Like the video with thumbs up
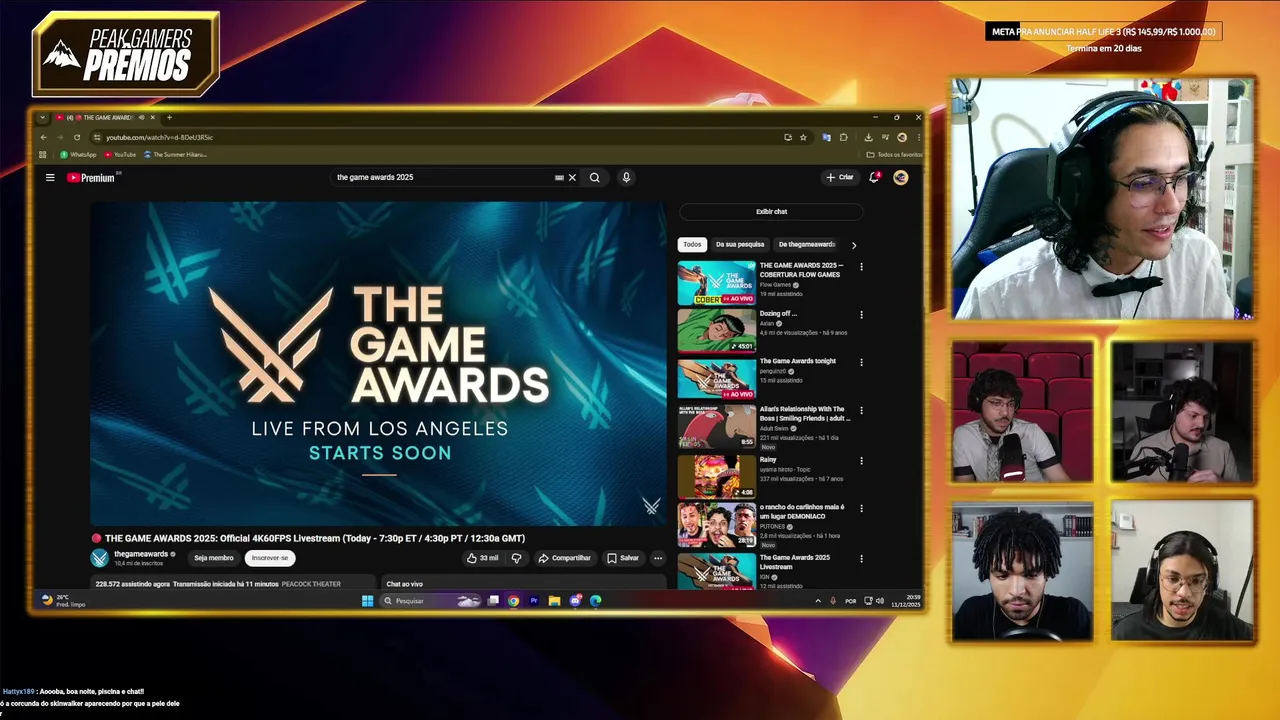1280x720 pixels. (482, 558)
